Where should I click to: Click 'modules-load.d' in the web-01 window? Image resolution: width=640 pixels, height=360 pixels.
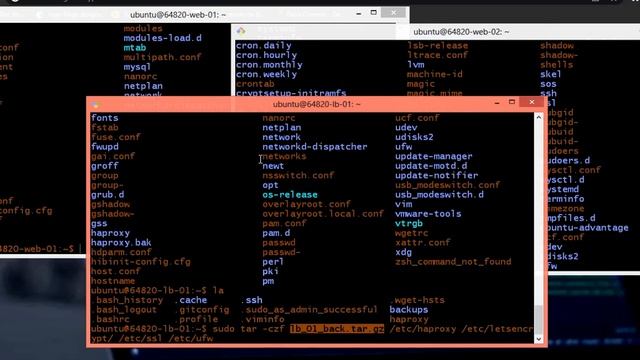pyautogui.click(x=163, y=38)
